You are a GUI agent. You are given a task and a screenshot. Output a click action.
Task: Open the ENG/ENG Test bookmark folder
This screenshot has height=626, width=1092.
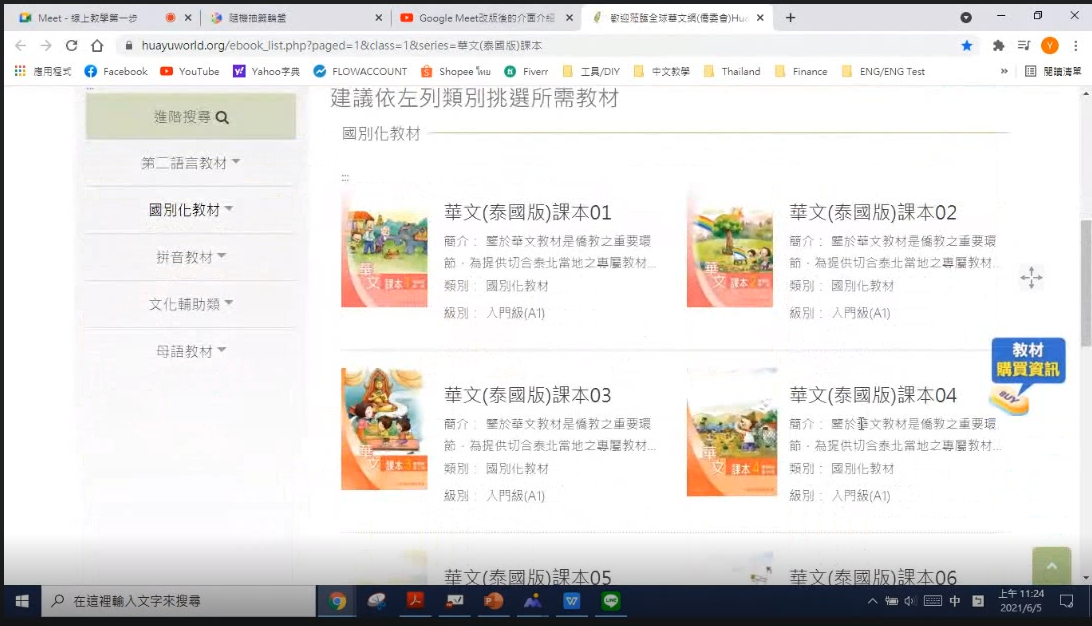click(883, 71)
